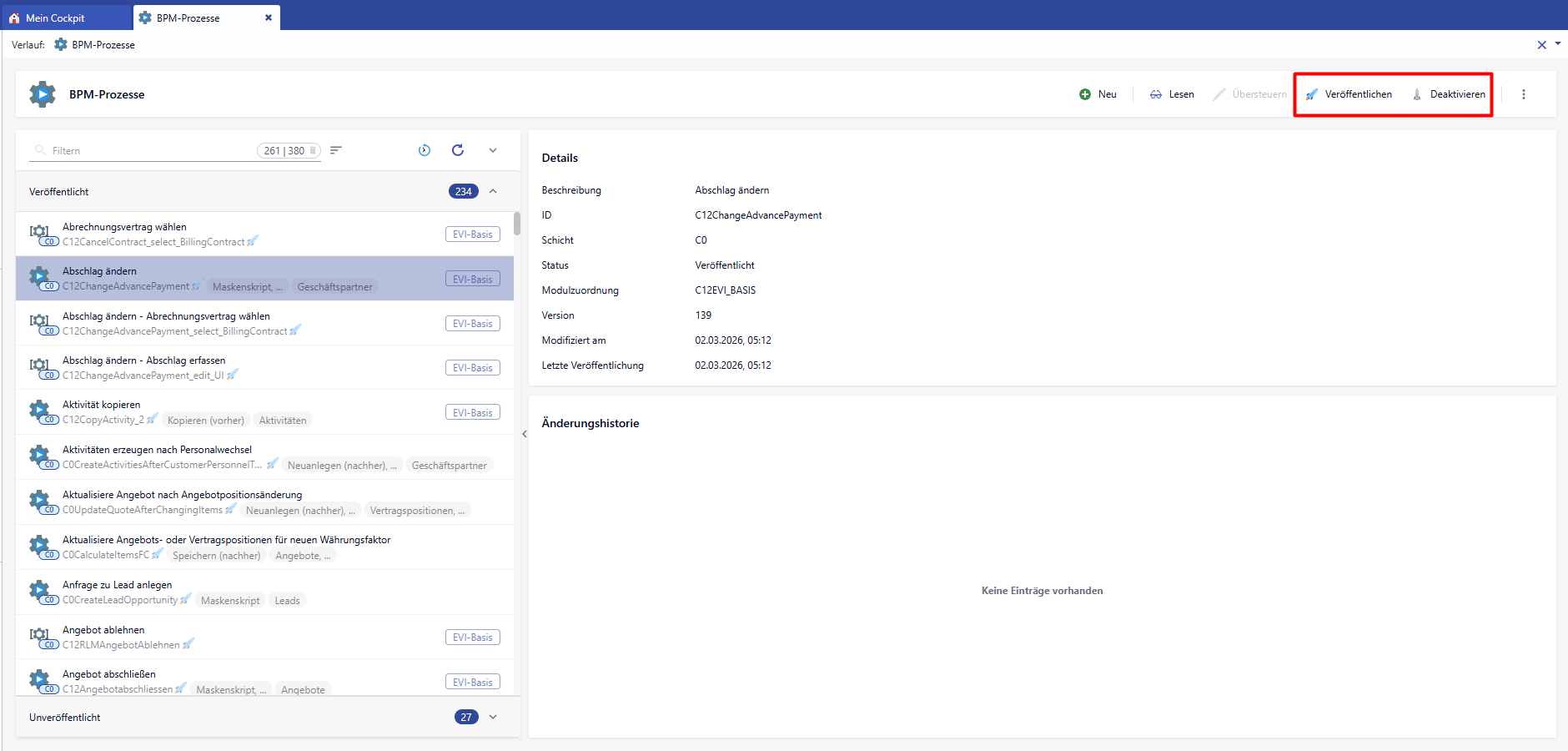Select the Anfrage zu Lead anlegen entry
This screenshot has height=751, width=1568.
click(x=117, y=585)
